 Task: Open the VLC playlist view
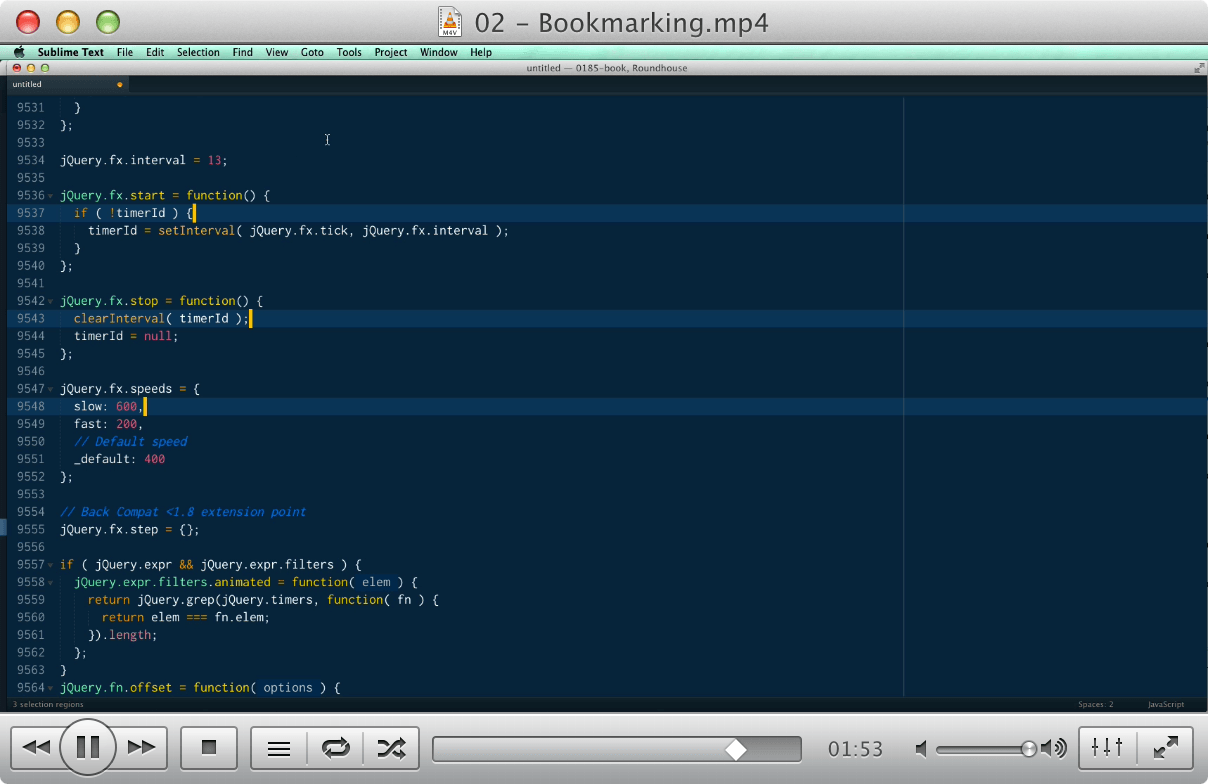click(x=278, y=747)
